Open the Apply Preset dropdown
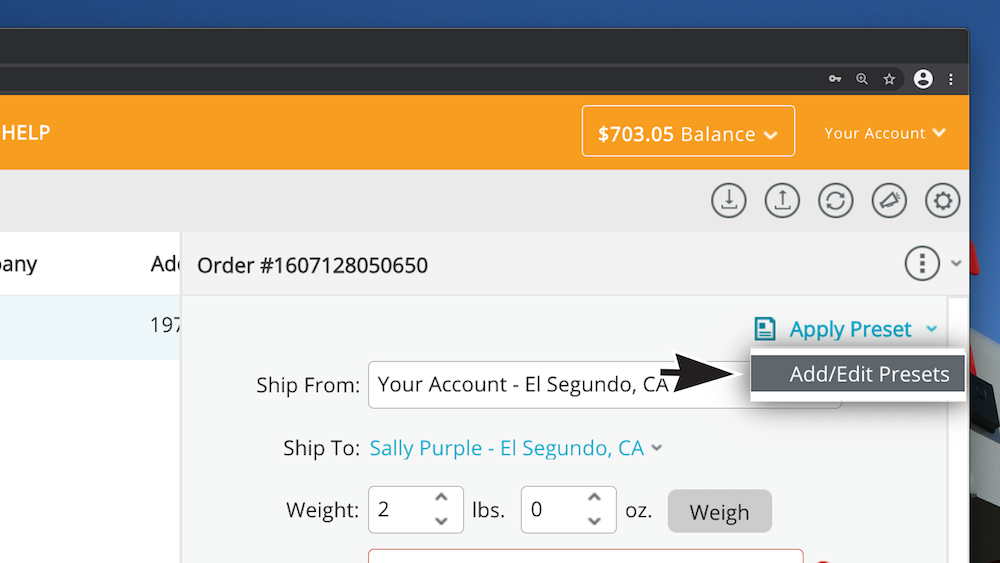 pos(846,329)
